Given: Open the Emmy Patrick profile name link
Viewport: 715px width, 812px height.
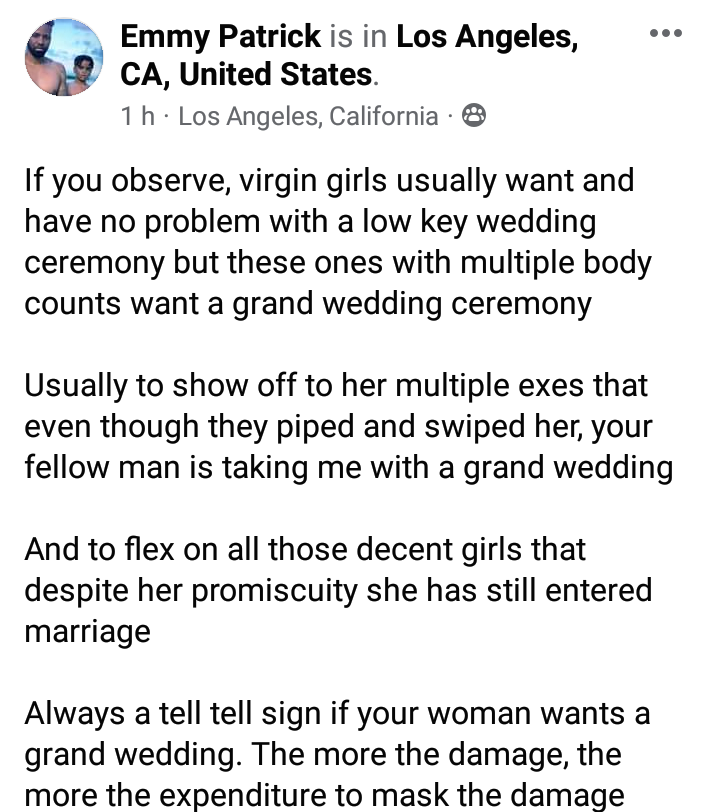Looking at the screenshot, I should click(x=220, y=38).
